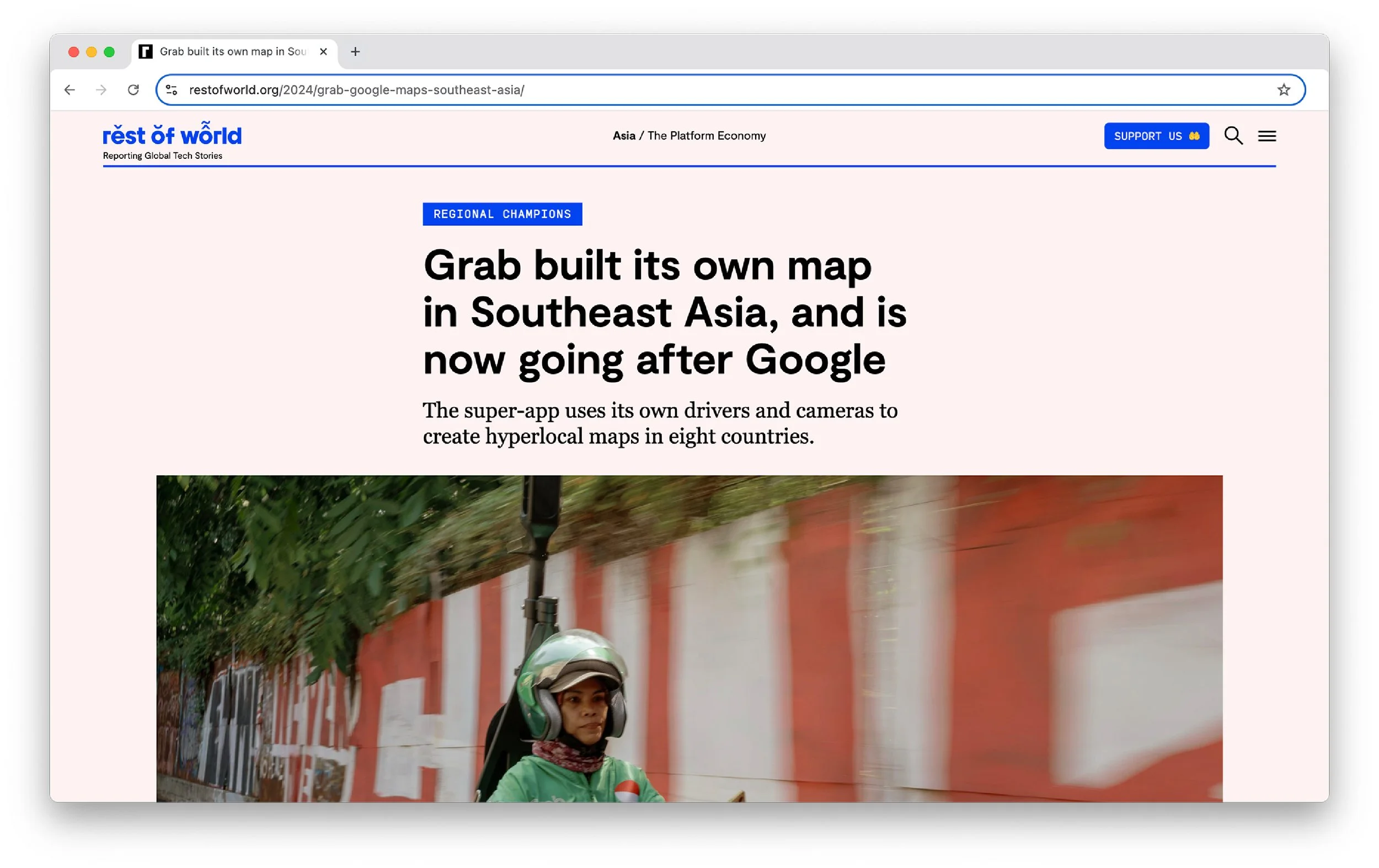Click the Support Us button
The image size is (1379, 868).
[x=1156, y=136]
